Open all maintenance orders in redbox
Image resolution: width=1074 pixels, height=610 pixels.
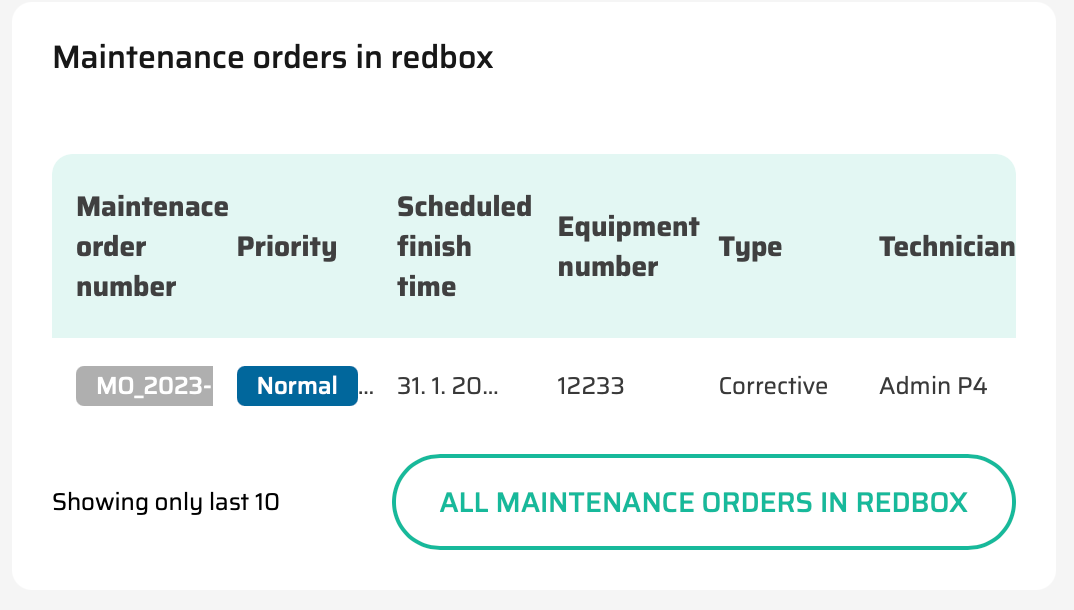(703, 502)
